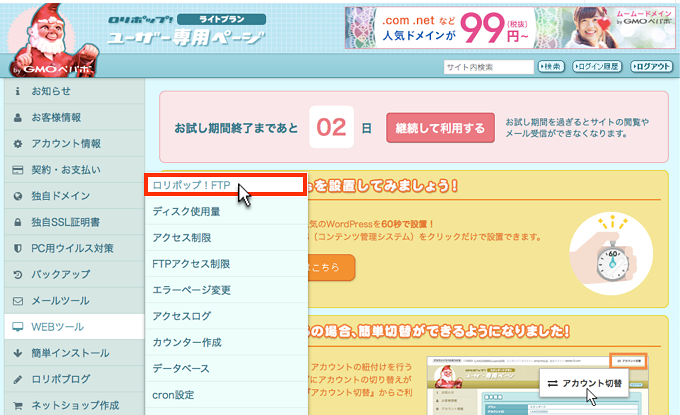Click the orange こちら button
The image size is (680, 415).
tap(332, 267)
